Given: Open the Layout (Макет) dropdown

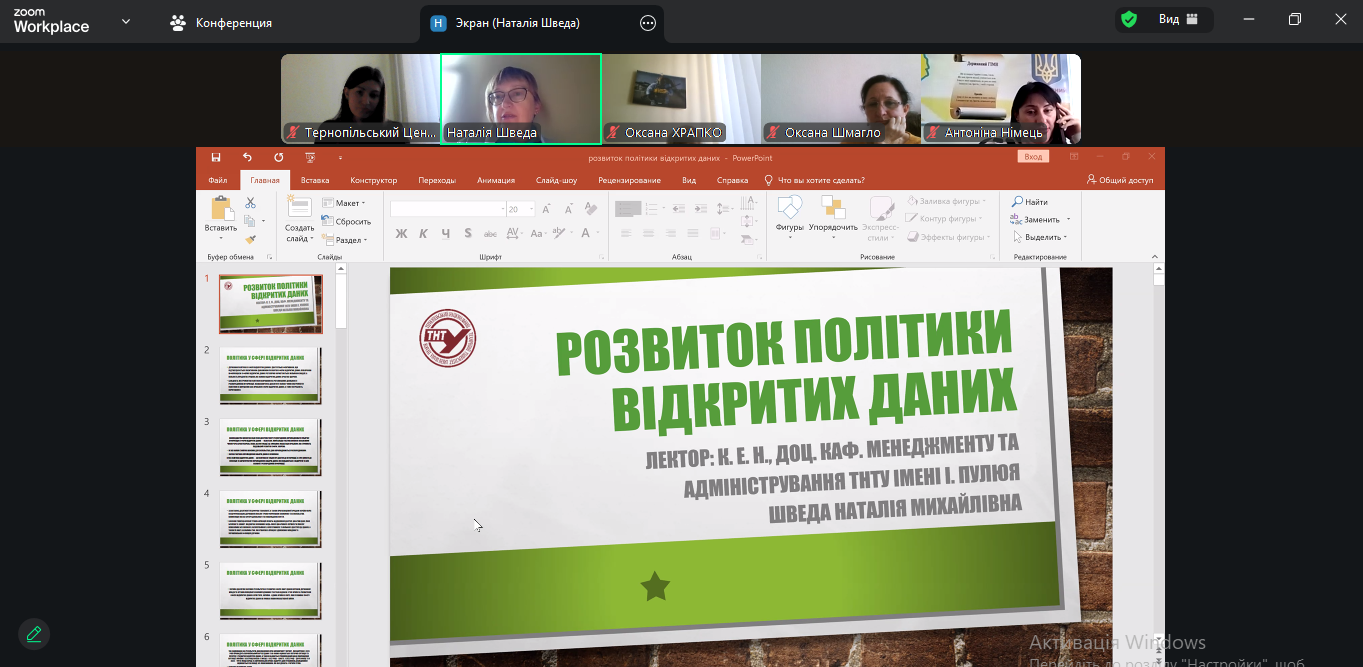Looking at the screenshot, I should [346, 203].
